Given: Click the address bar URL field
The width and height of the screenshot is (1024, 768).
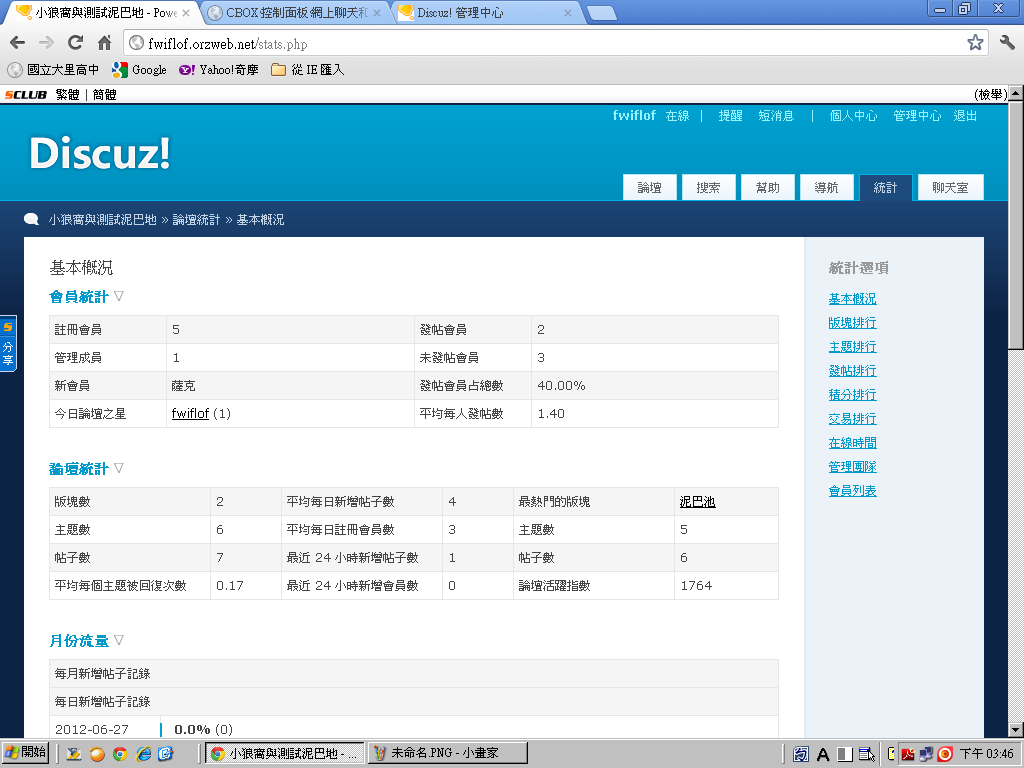Looking at the screenshot, I should [x=550, y=44].
